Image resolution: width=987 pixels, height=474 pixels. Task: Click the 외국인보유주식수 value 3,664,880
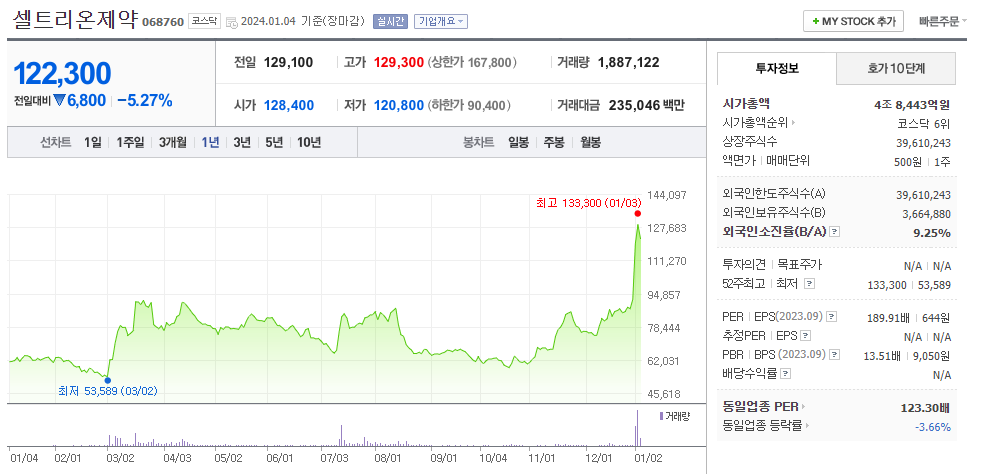(x=926, y=214)
